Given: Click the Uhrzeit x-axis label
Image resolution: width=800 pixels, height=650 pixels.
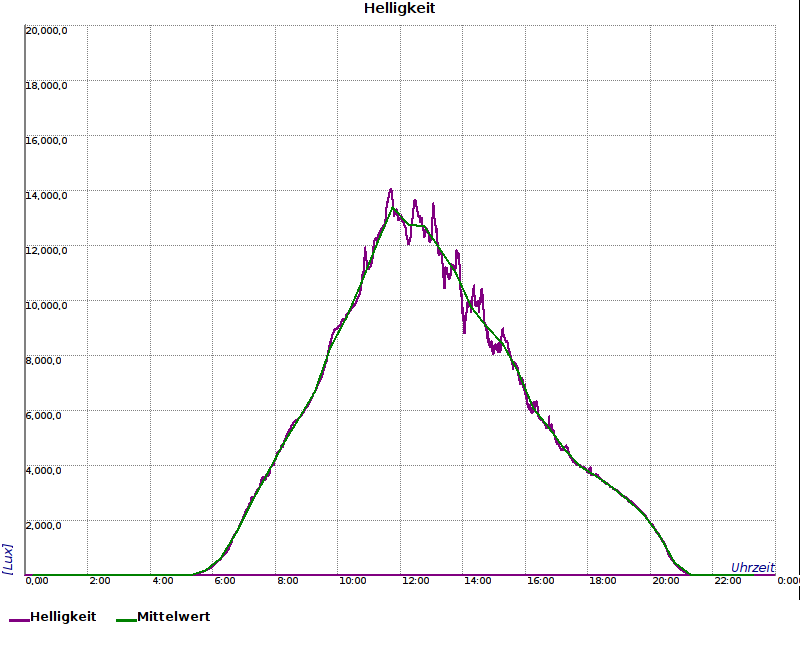Looking at the screenshot, I should [753, 567].
